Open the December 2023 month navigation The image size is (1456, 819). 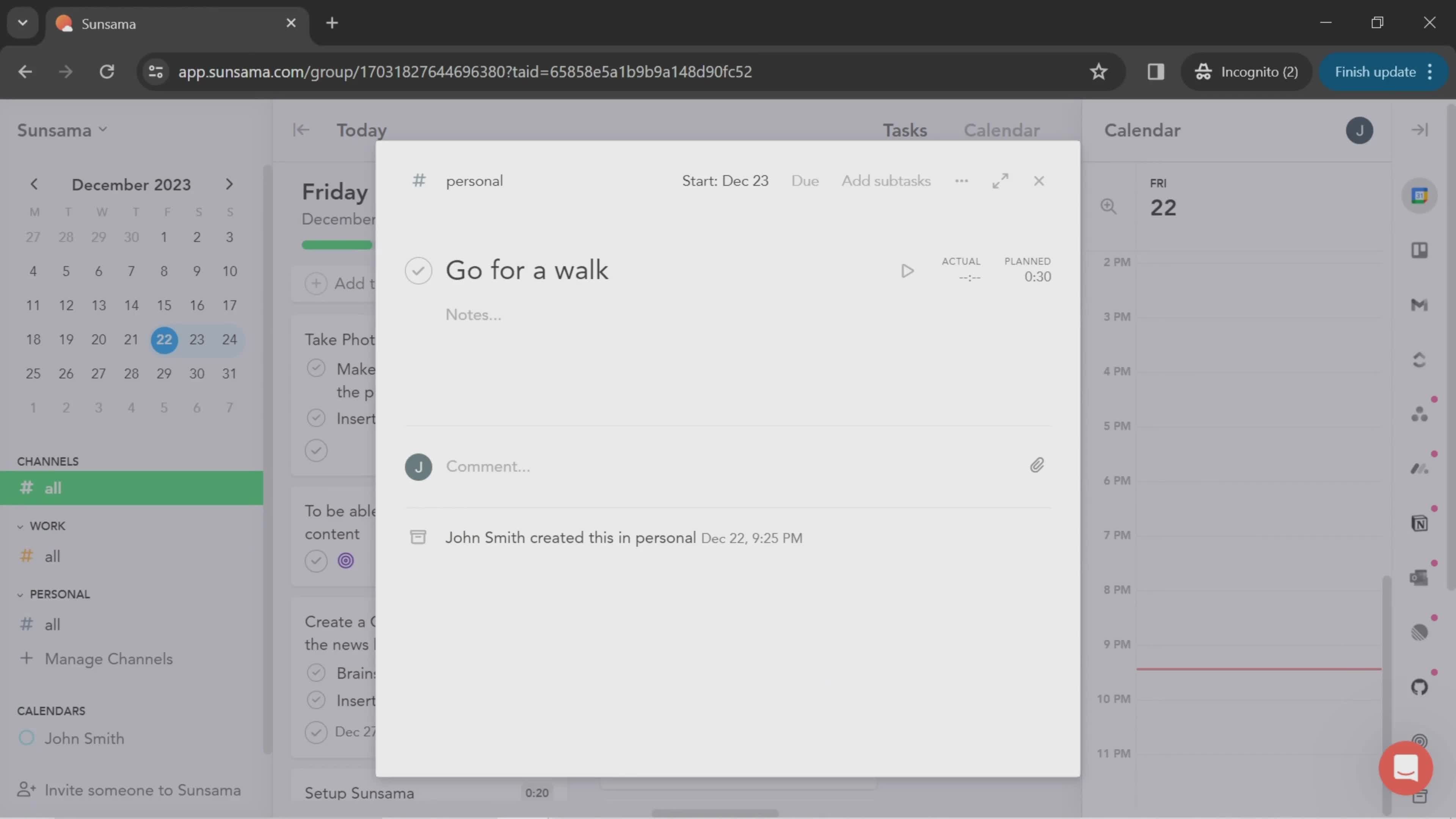(131, 184)
